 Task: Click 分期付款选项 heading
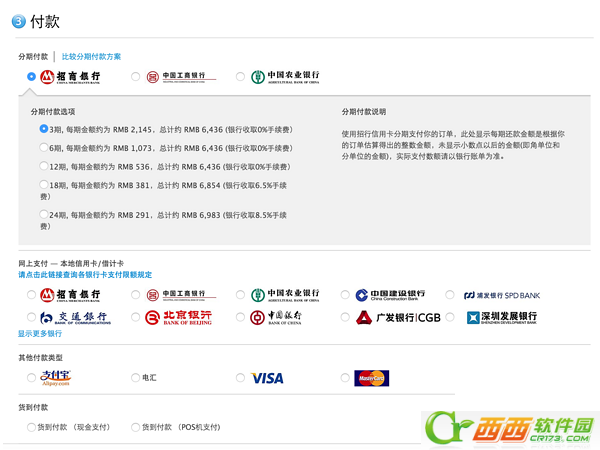coord(53,112)
